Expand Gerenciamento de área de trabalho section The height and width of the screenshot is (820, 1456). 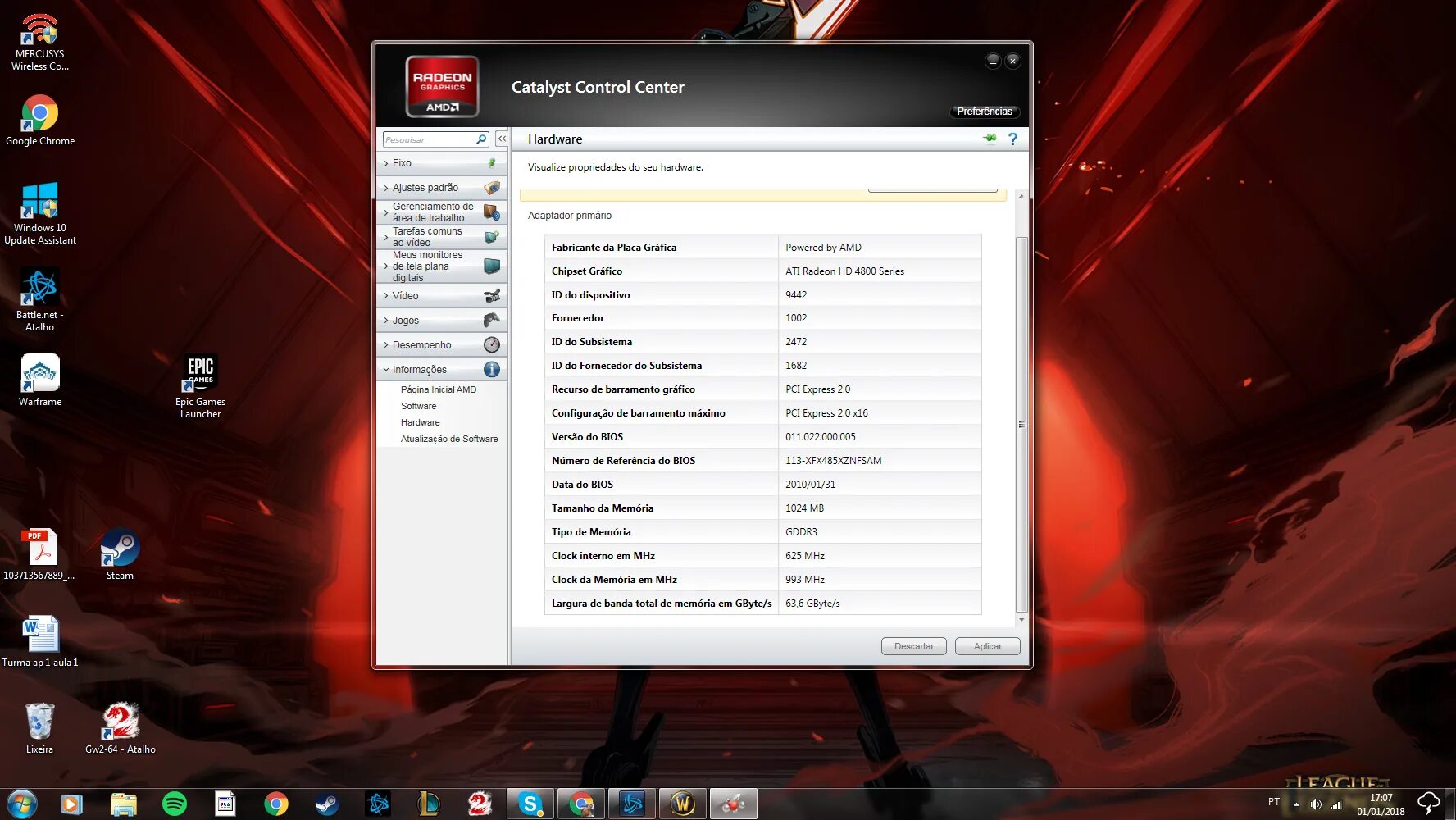coord(442,212)
